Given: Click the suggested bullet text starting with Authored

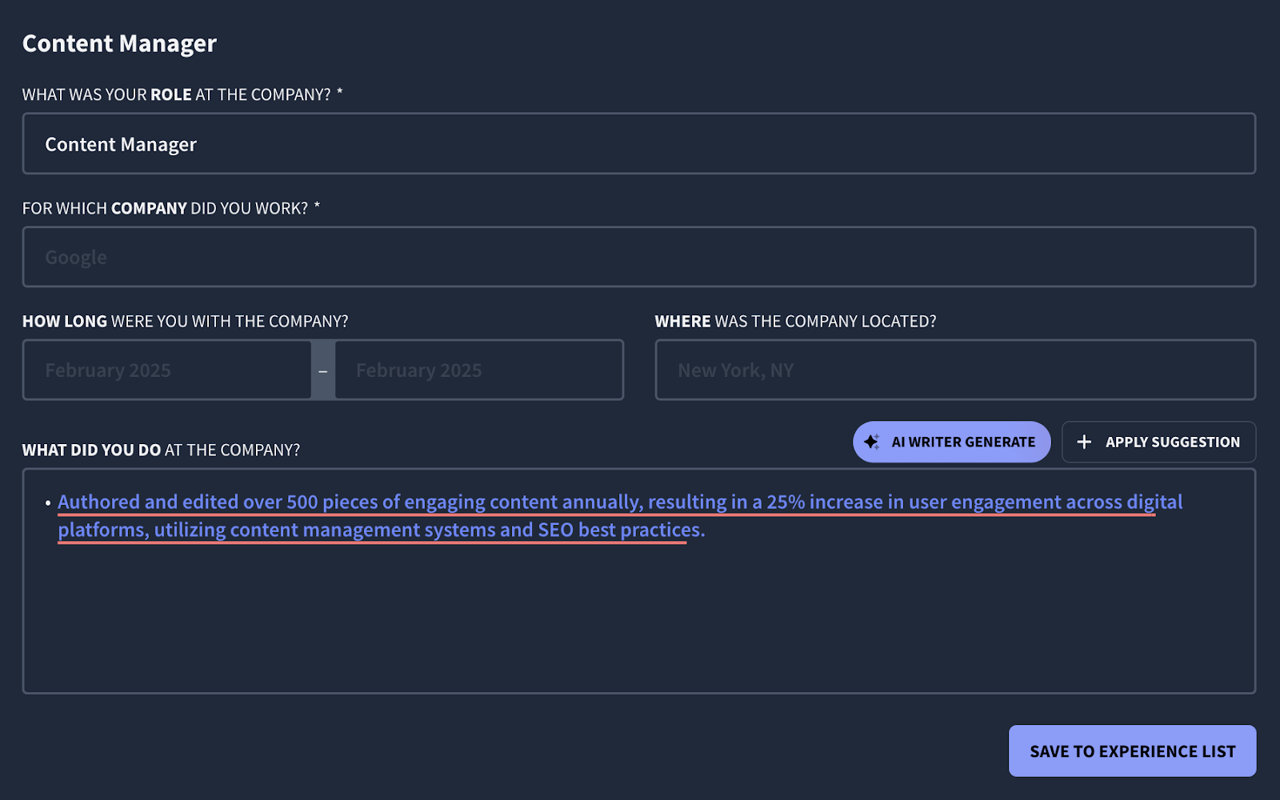Looking at the screenshot, I should coord(620,516).
